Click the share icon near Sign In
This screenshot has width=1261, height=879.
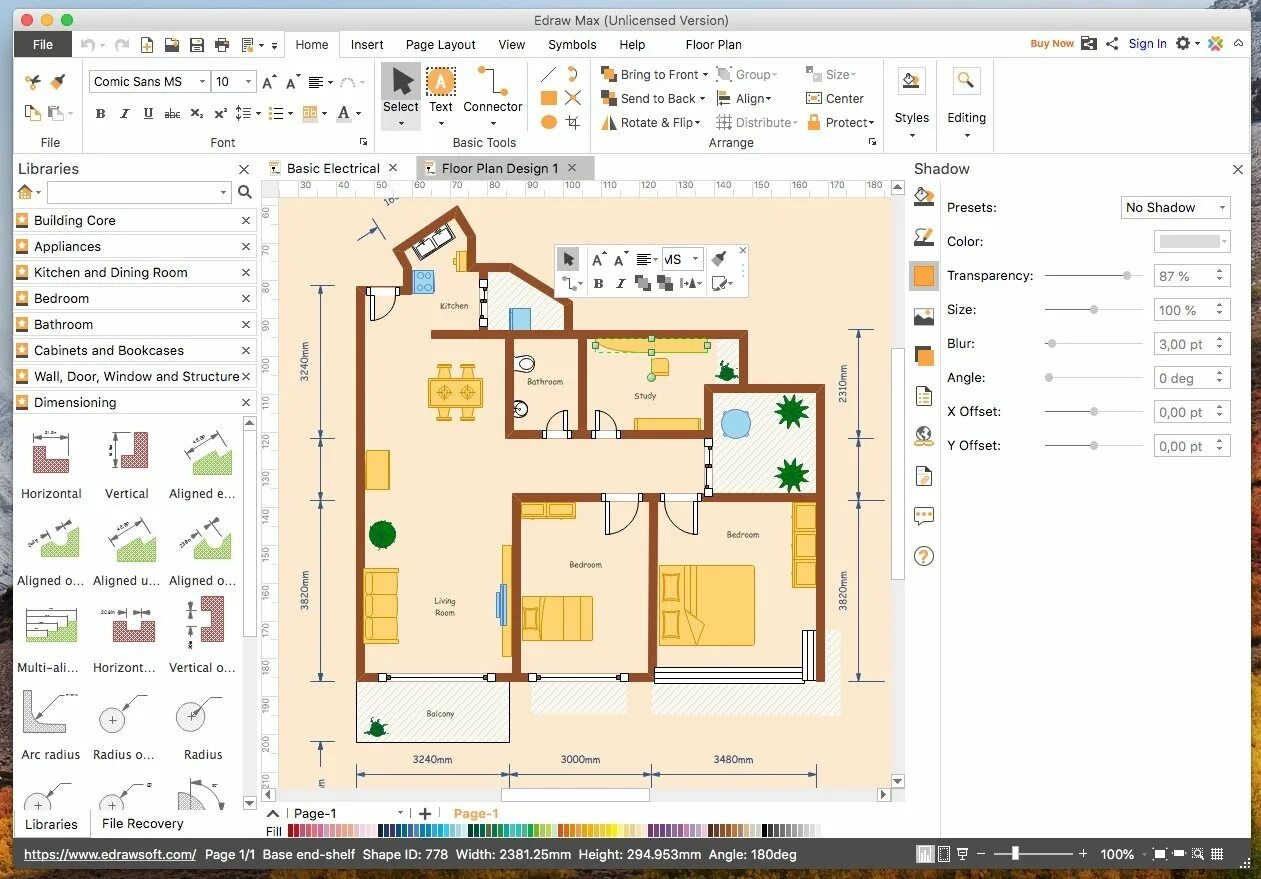point(1112,44)
